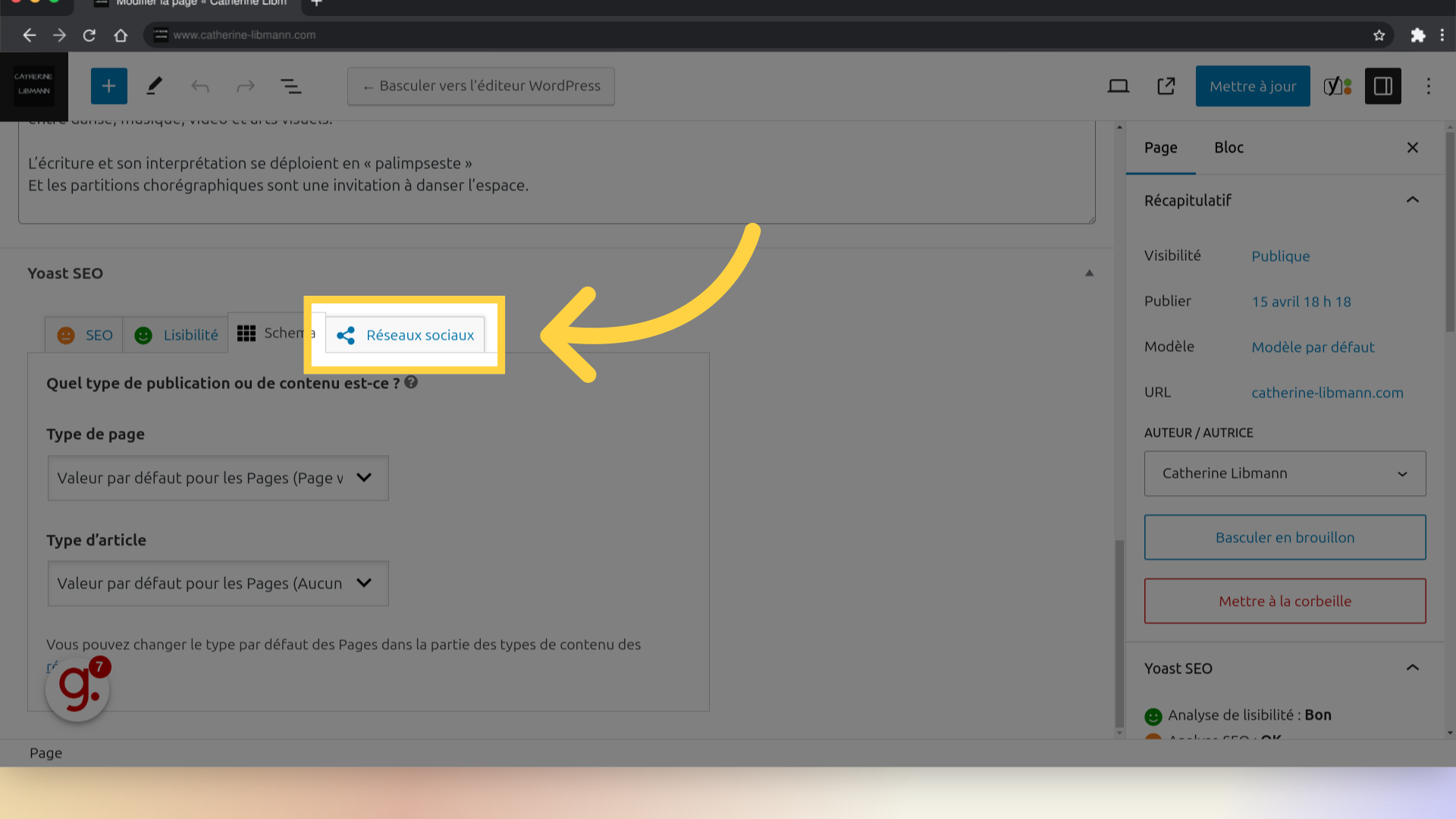Open the Auteur / Autrice Catherine Libmann dropdown
Screen dimensions: 1456x819
click(1285, 474)
